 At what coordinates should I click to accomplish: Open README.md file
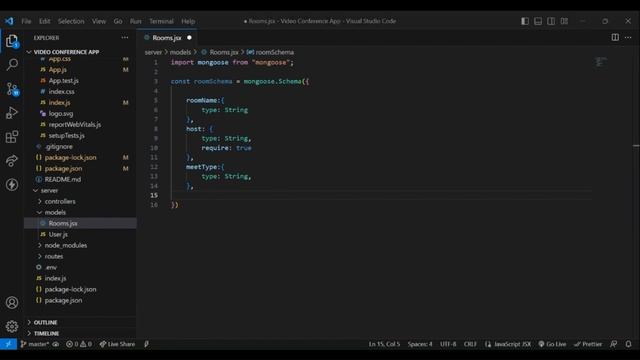click(x=62, y=180)
